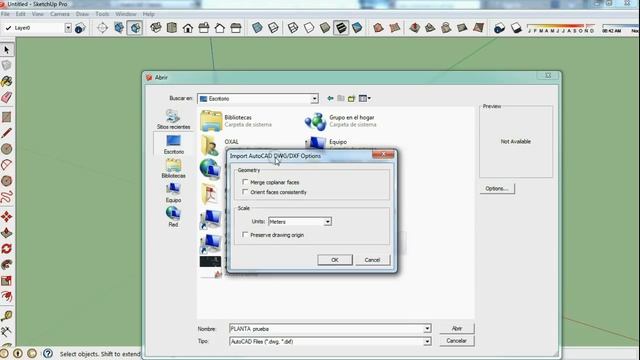Screen dimensions: 640x360
Task: Click the Abrir open button
Action: 457,328
